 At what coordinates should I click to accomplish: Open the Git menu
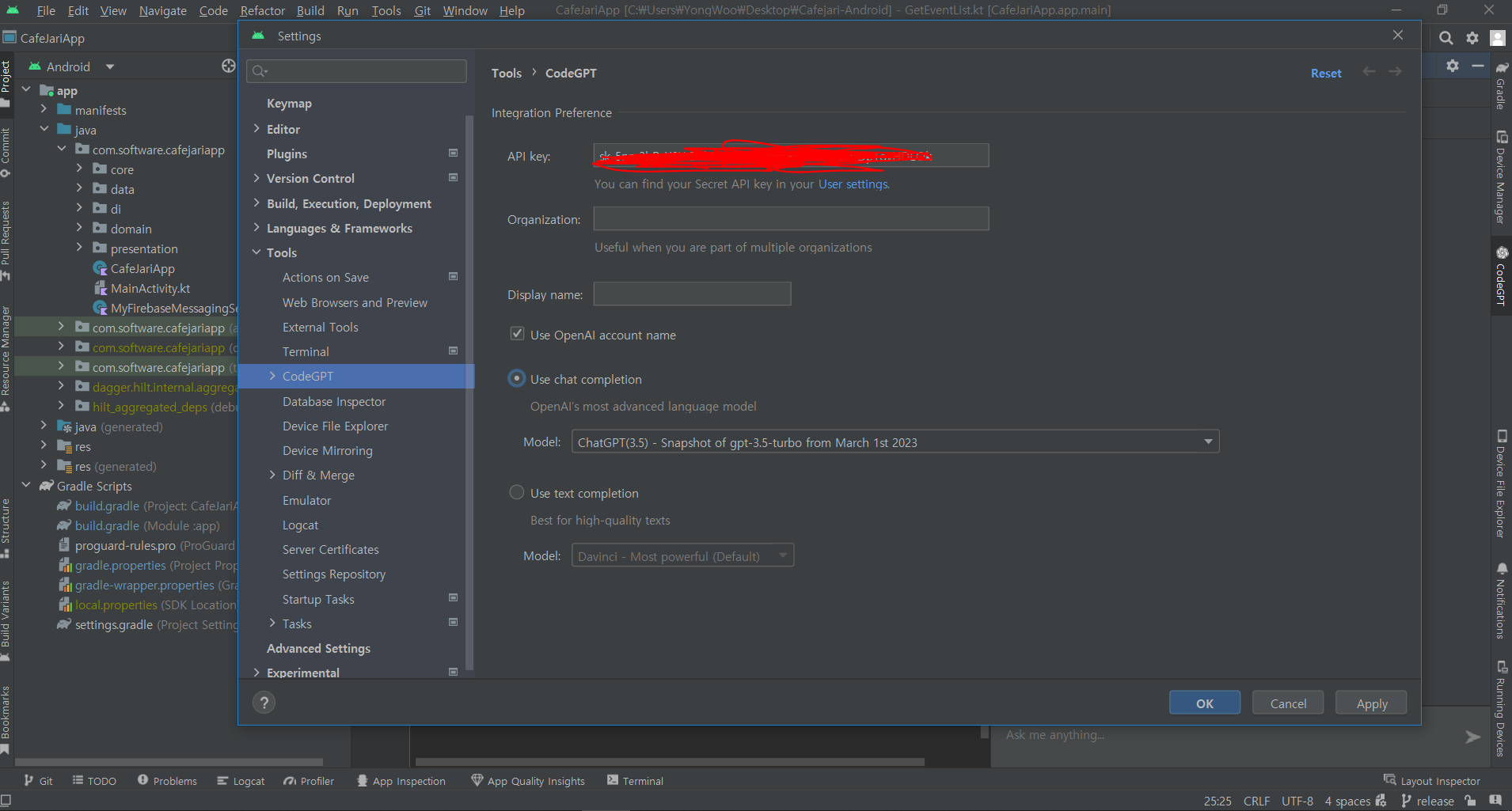[x=423, y=10]
